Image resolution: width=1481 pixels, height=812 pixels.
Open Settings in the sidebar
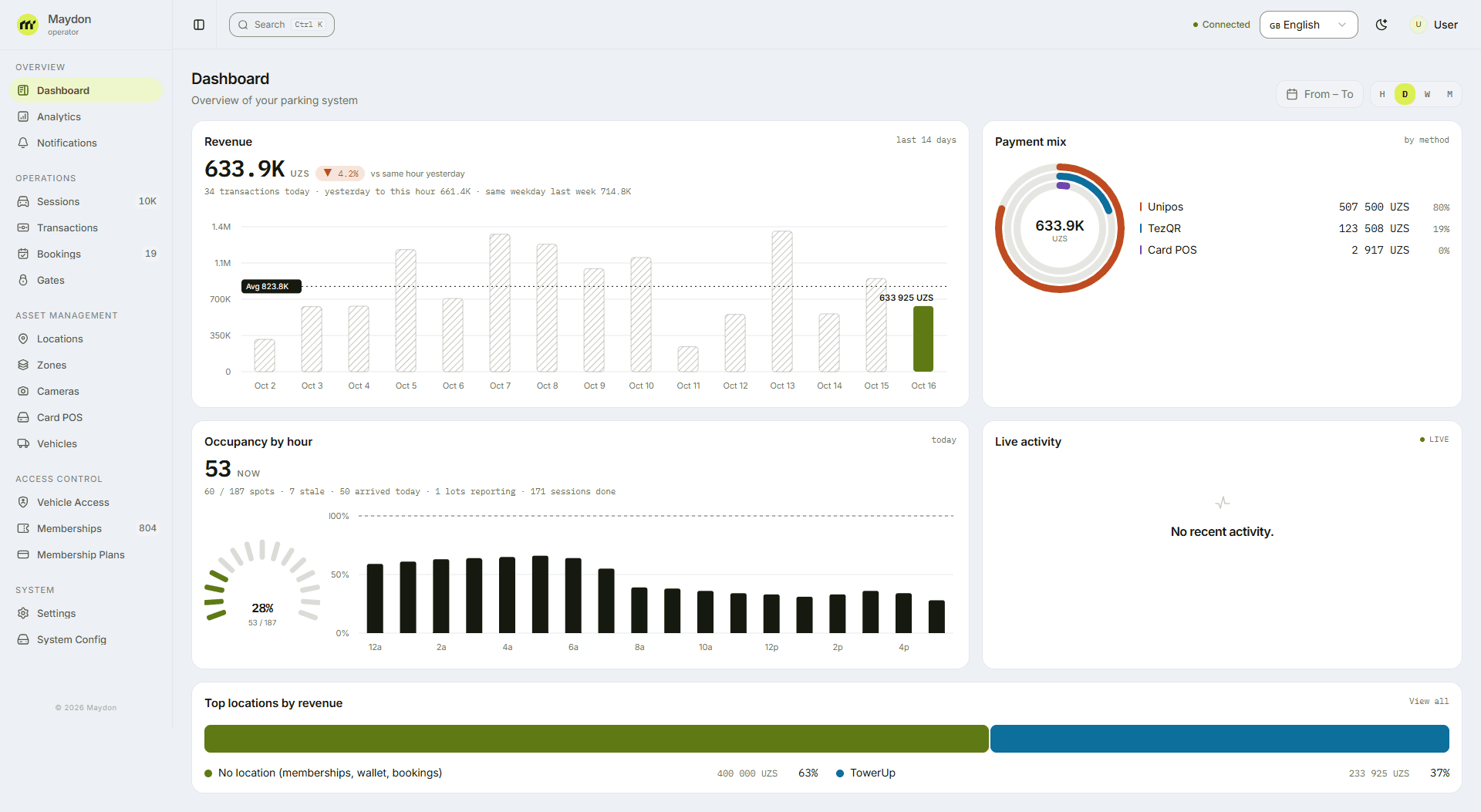pos(86,613)
